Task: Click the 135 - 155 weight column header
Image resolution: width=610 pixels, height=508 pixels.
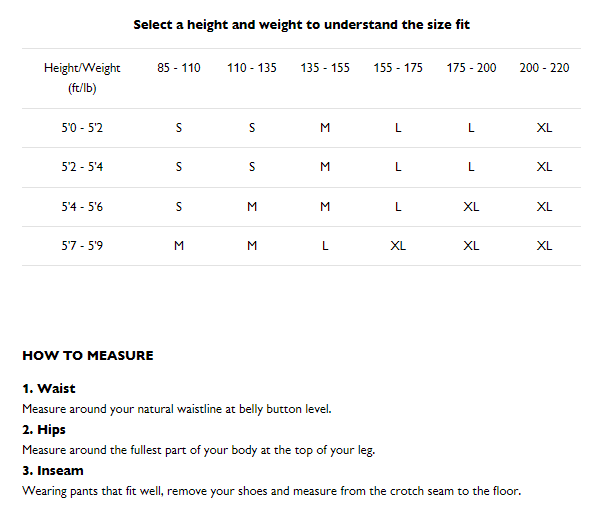Action: tap(325, 68)
